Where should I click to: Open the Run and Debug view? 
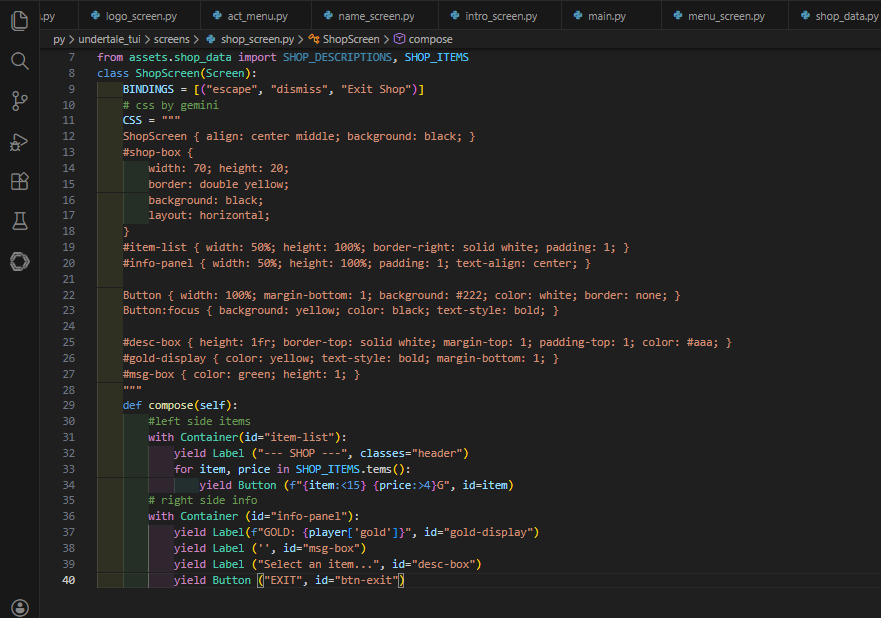pos(19,141)
